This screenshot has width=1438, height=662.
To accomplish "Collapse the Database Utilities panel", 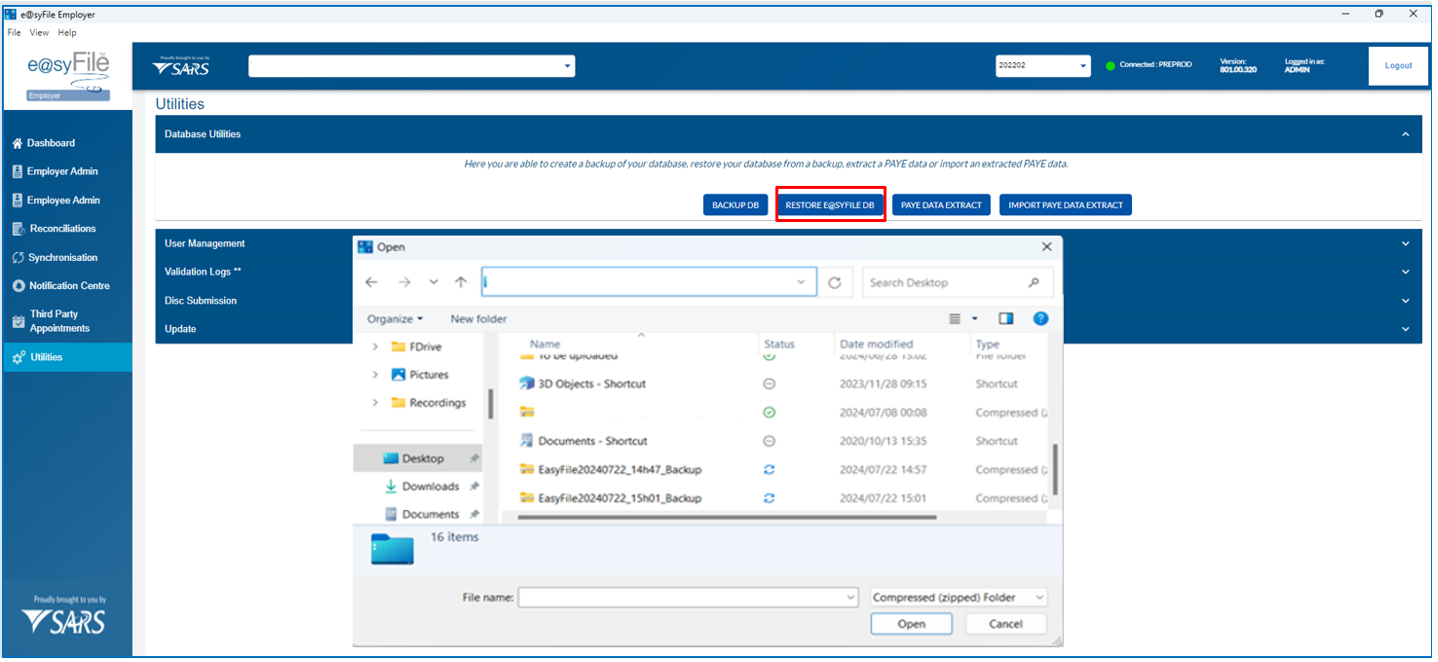I will click(x=1405, y=134).
